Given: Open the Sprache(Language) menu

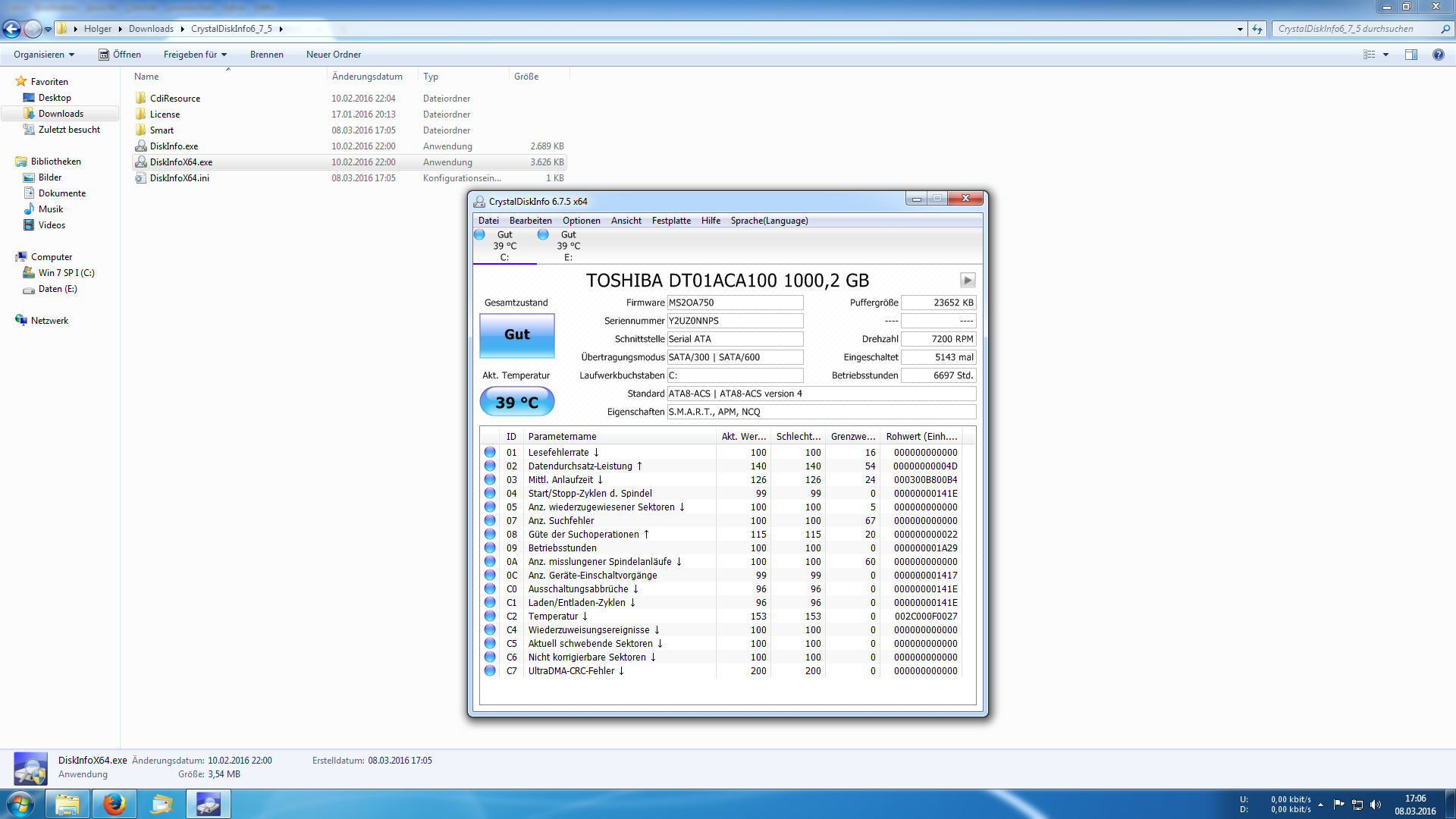Looking at the screenshot, I should [769, 221].
